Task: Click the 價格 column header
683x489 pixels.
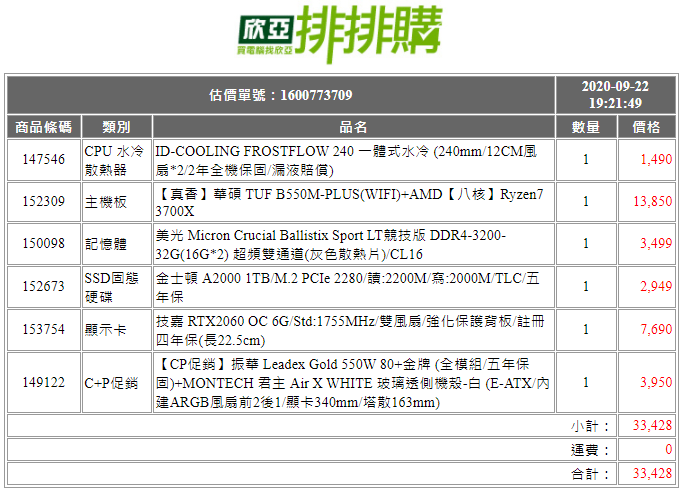Action: 646,127
